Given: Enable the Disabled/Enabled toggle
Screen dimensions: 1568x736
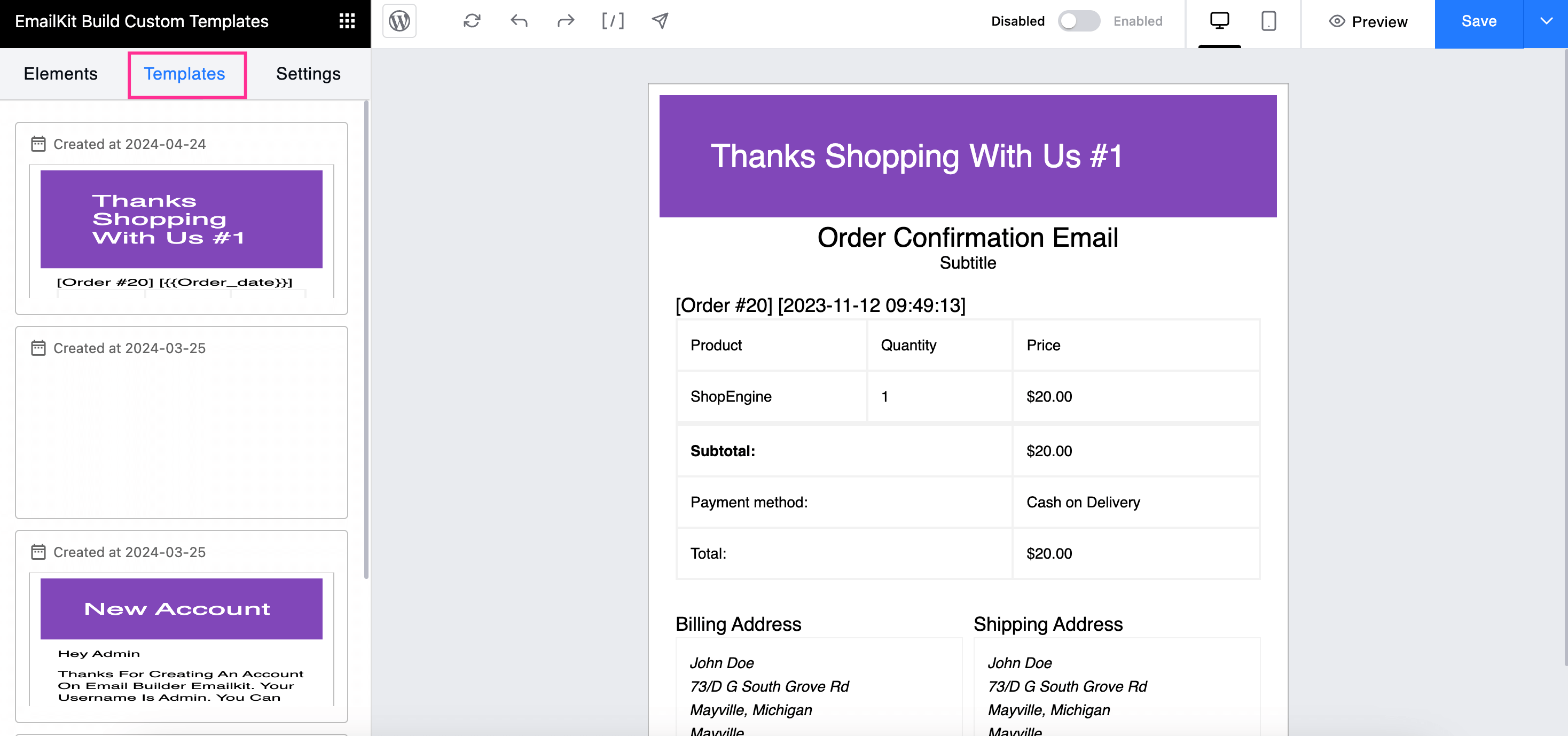Looking at the screenshot, I should [x=1078, y=20].
